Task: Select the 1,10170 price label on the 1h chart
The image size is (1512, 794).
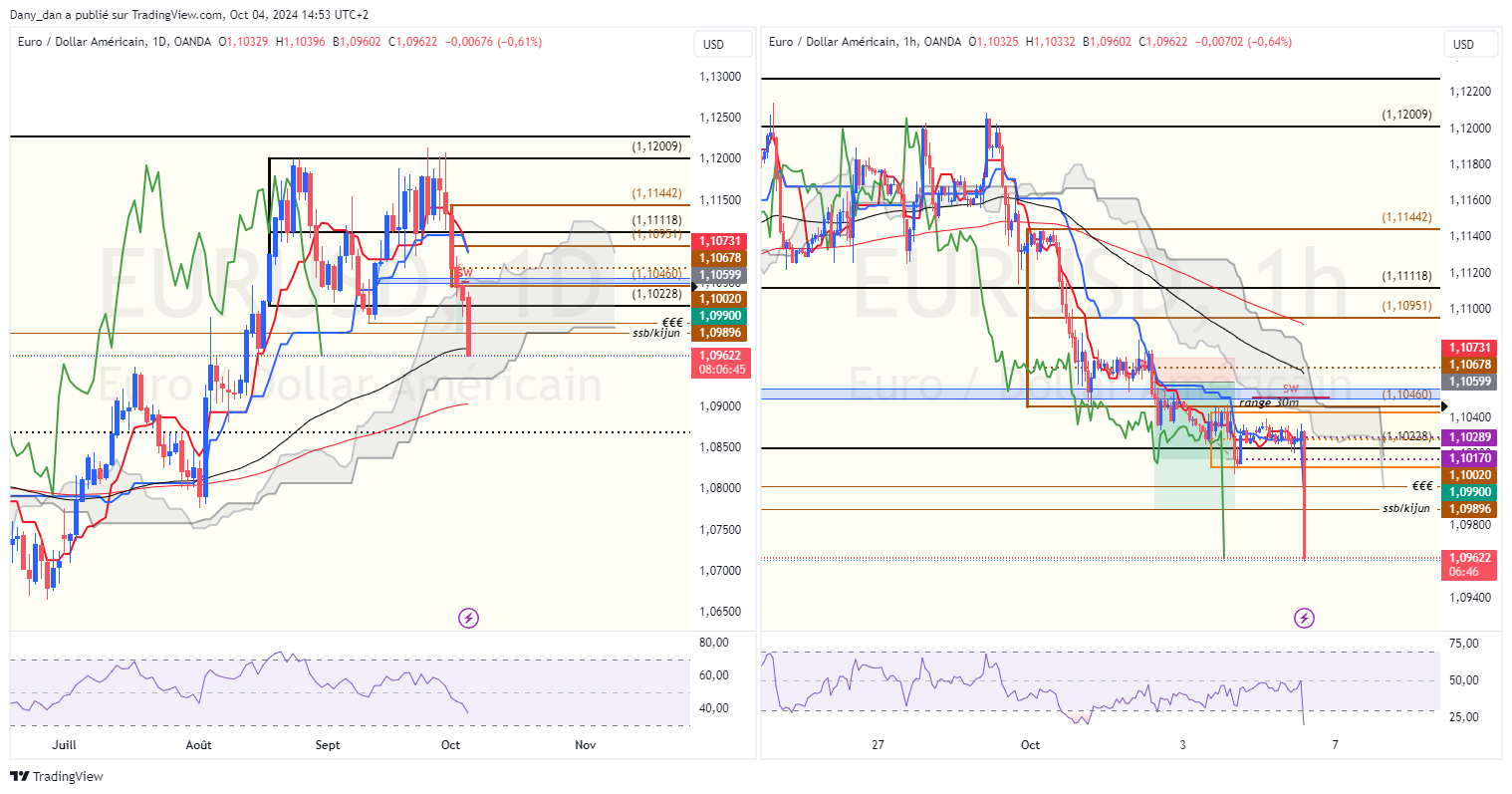Action: point(1470,458)
